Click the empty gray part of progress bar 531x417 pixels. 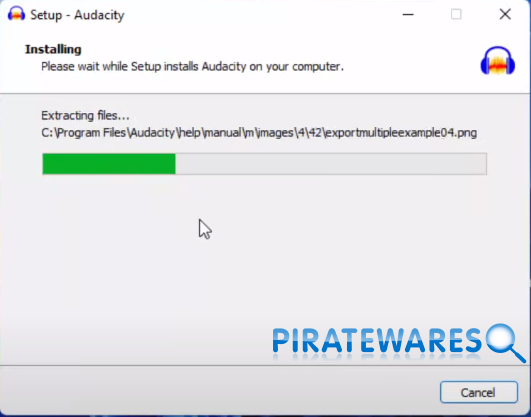[331, 164]
